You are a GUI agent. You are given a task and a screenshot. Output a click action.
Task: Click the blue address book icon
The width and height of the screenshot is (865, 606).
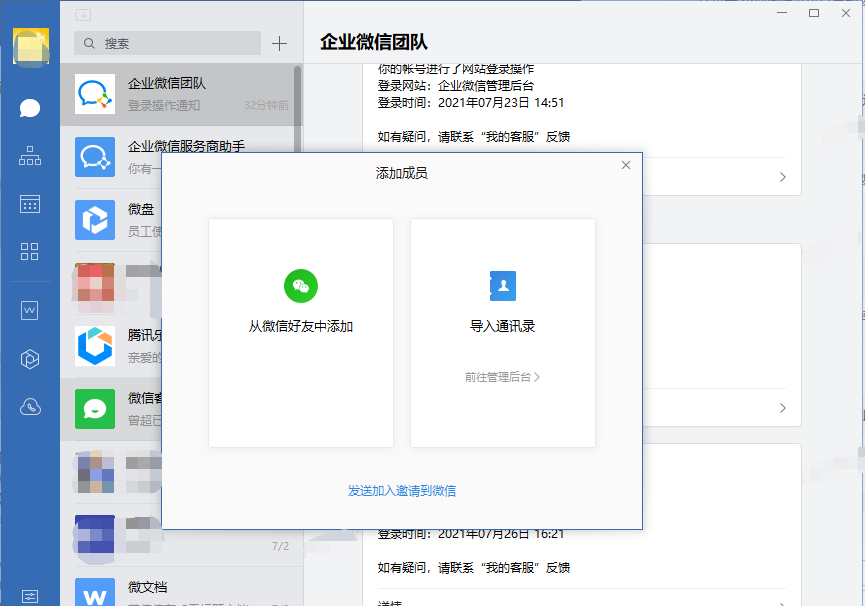[503, 286]
